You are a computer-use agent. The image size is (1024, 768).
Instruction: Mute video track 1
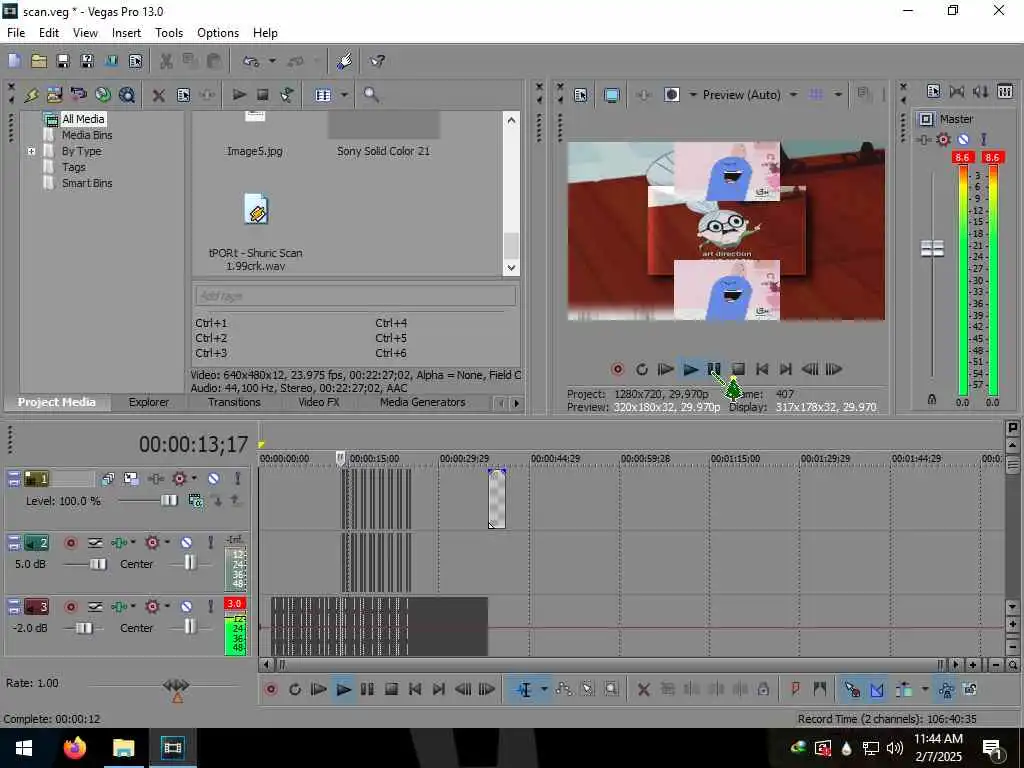(214, 479)
